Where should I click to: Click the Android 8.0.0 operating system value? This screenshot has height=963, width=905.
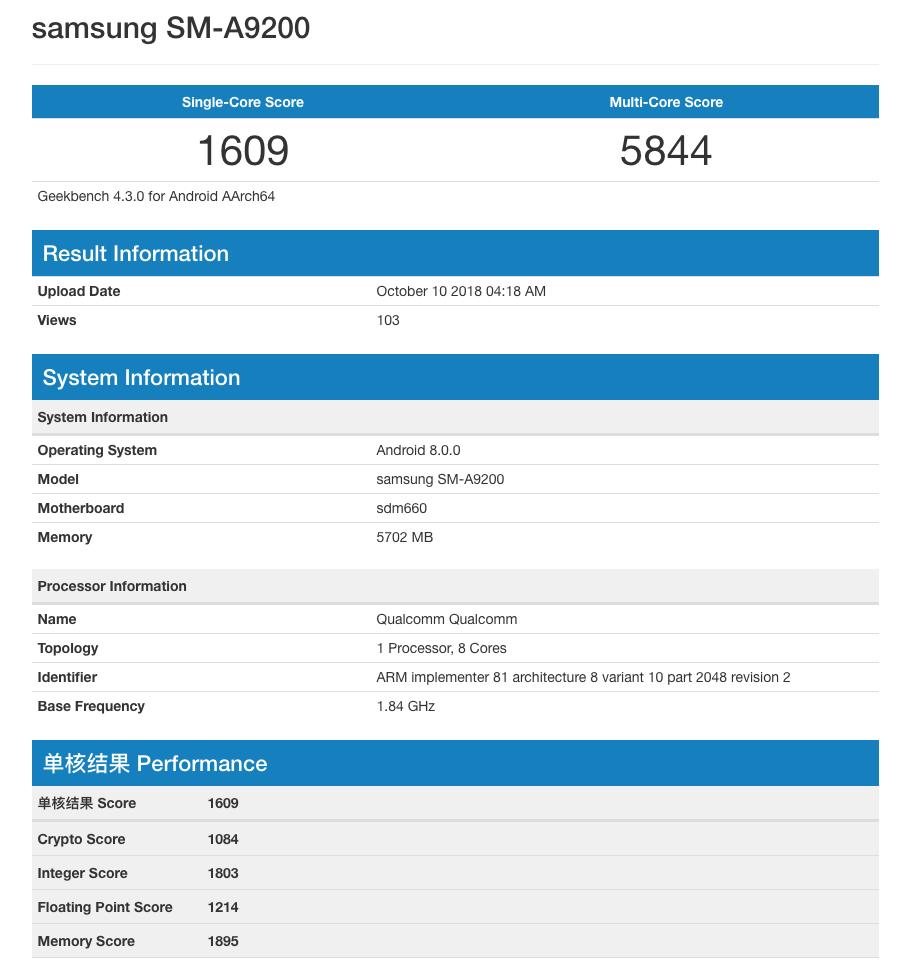(418, 450)
